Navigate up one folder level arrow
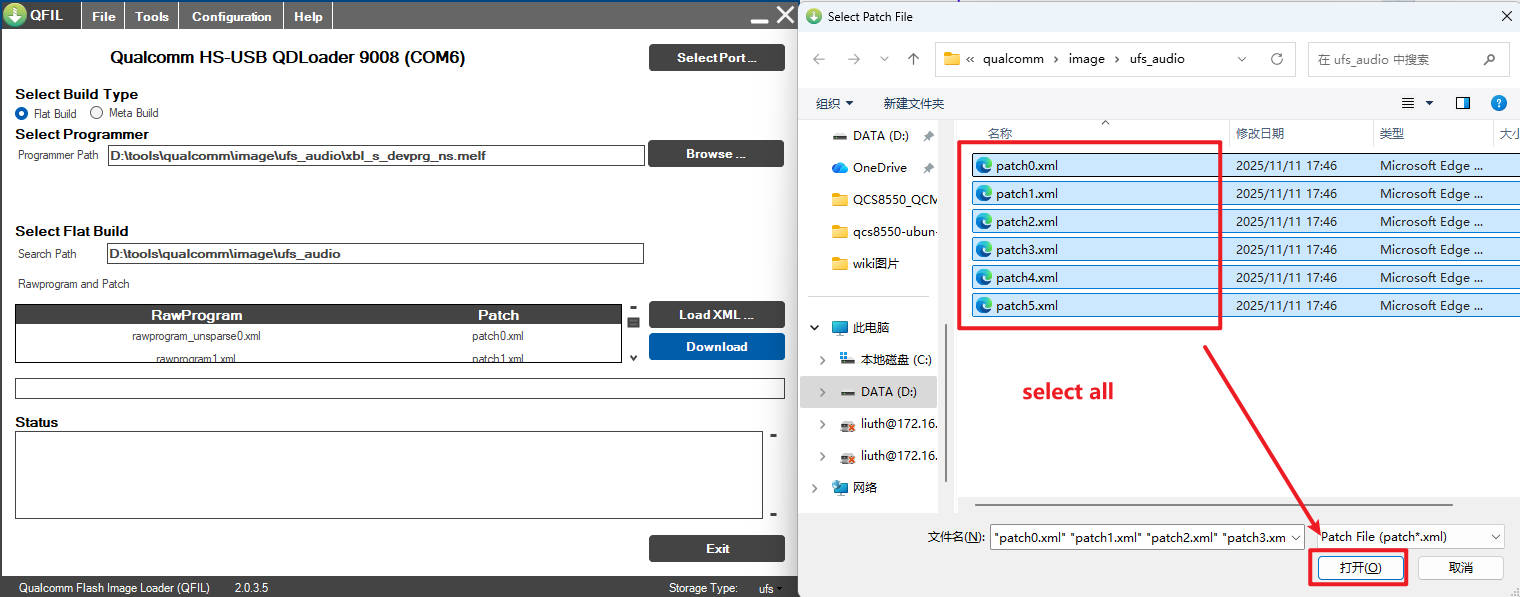1520x597 pixels. pos(913,59)
